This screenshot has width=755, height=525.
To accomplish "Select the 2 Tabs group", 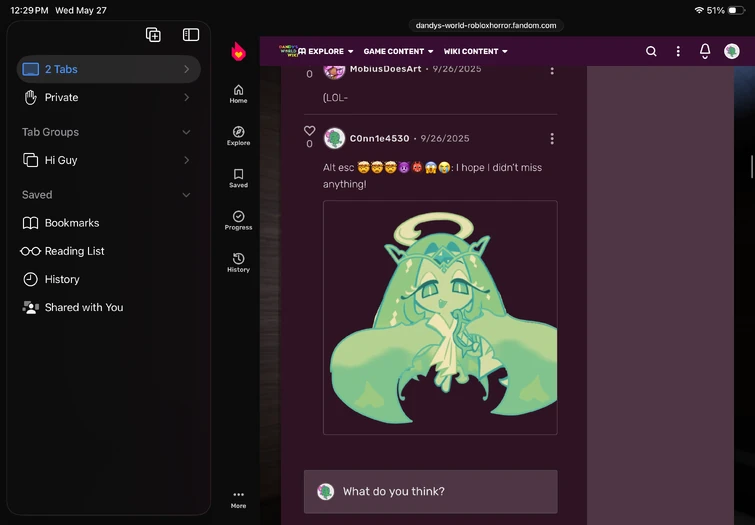I will click(108, 69).
